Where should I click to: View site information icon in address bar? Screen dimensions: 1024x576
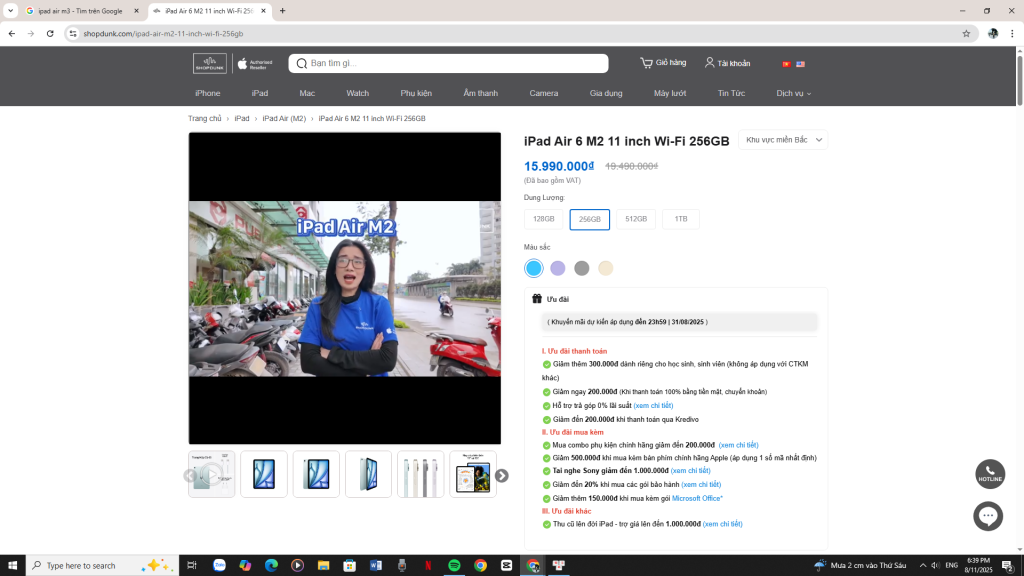click(73, 33)
